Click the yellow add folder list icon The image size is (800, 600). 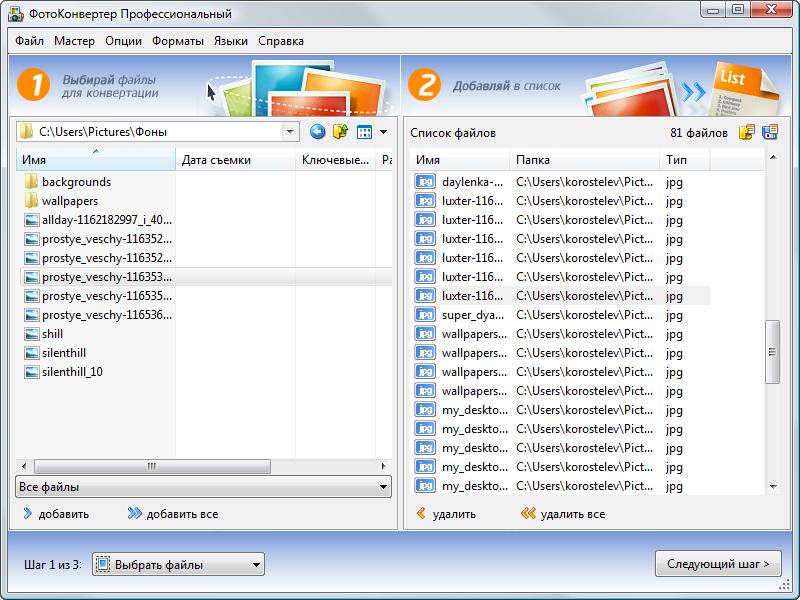[746, 133]
